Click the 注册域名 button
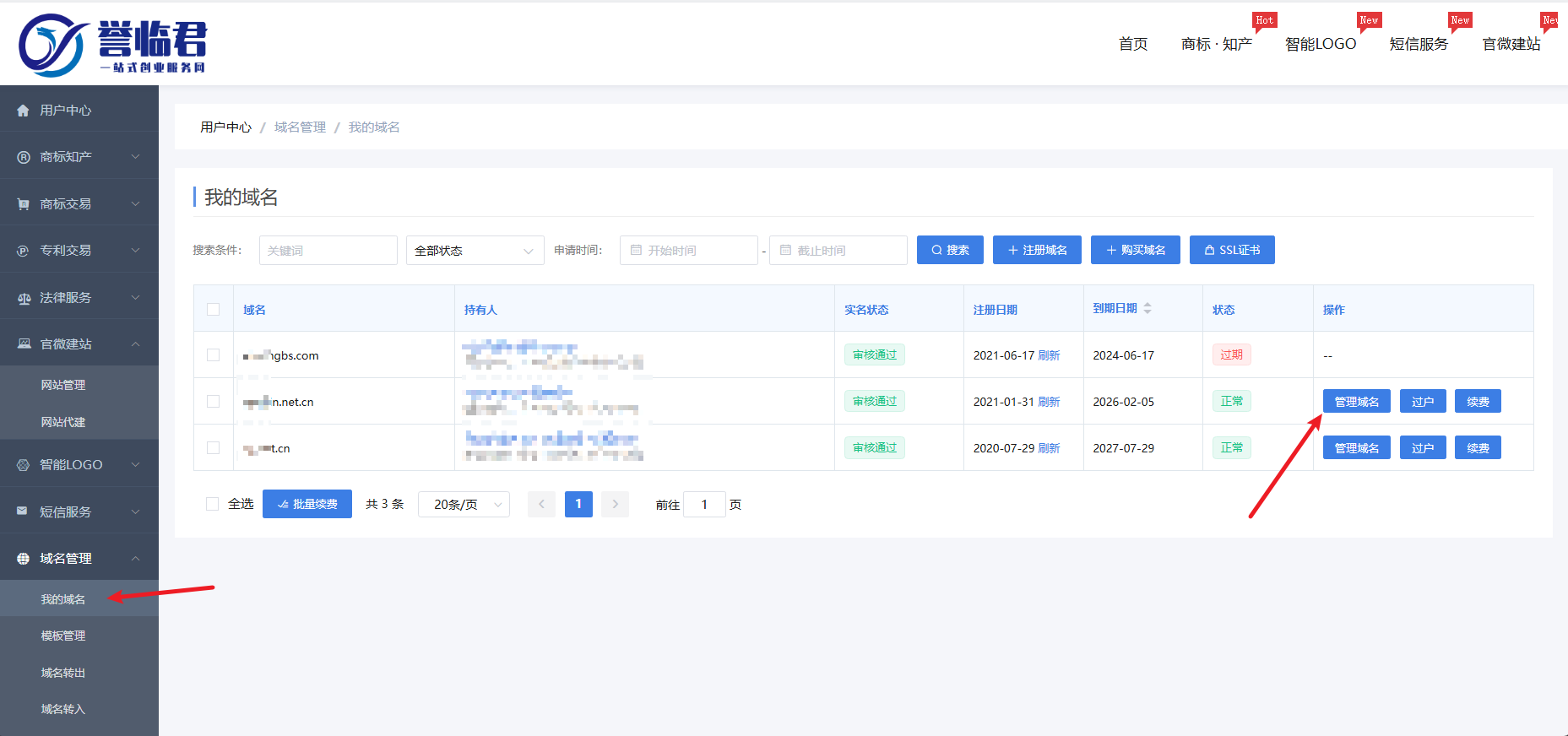Image resolution: width=1568 pixels, height=736 pixels. tap(1037, 250)
